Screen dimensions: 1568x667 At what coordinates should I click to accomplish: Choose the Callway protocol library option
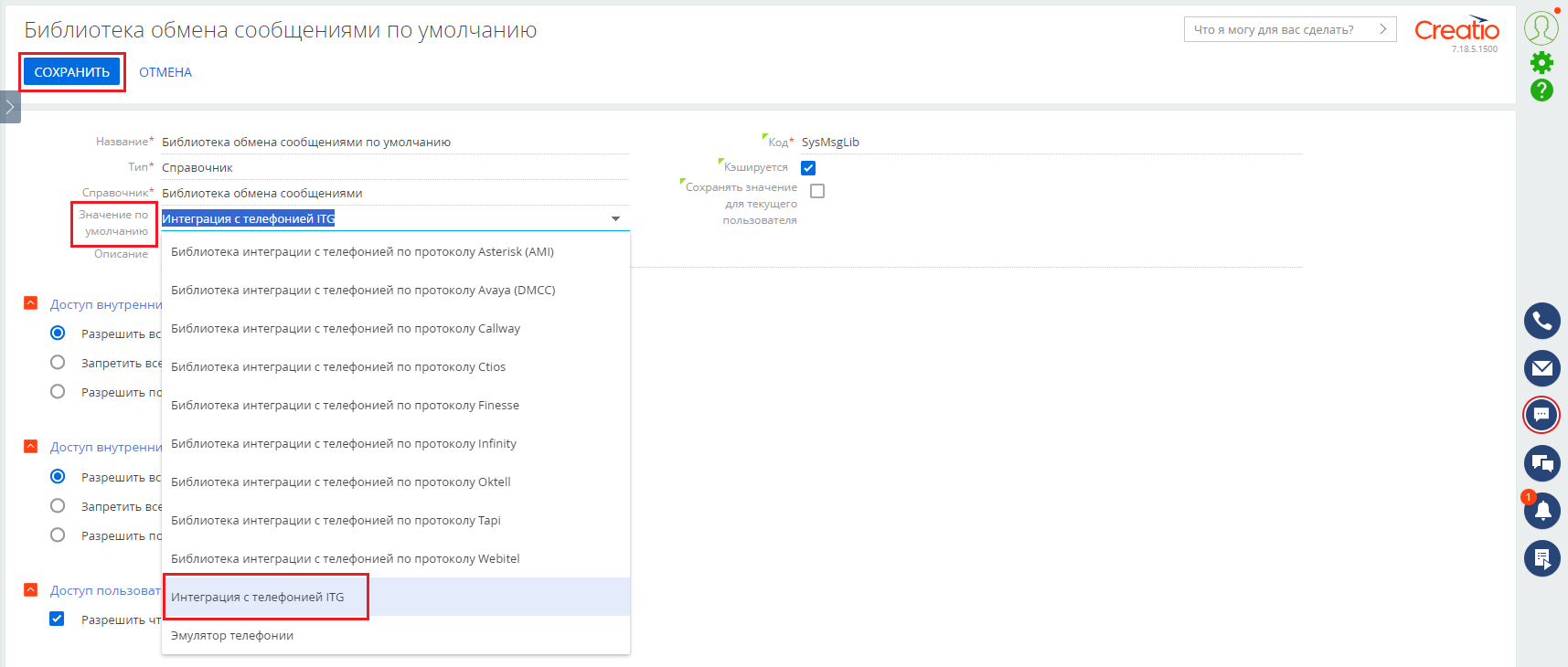pos(396,328)
